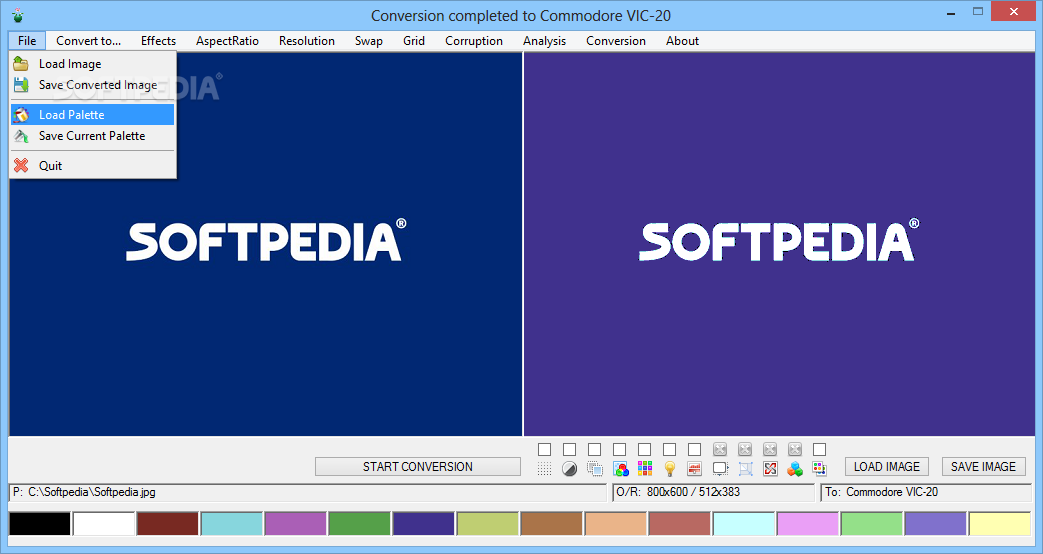The height and width of the screenshot is (554, 1043).
Task: Click the 800x600 / 512x383 resolution field
Action: click(x=713, y=493)
